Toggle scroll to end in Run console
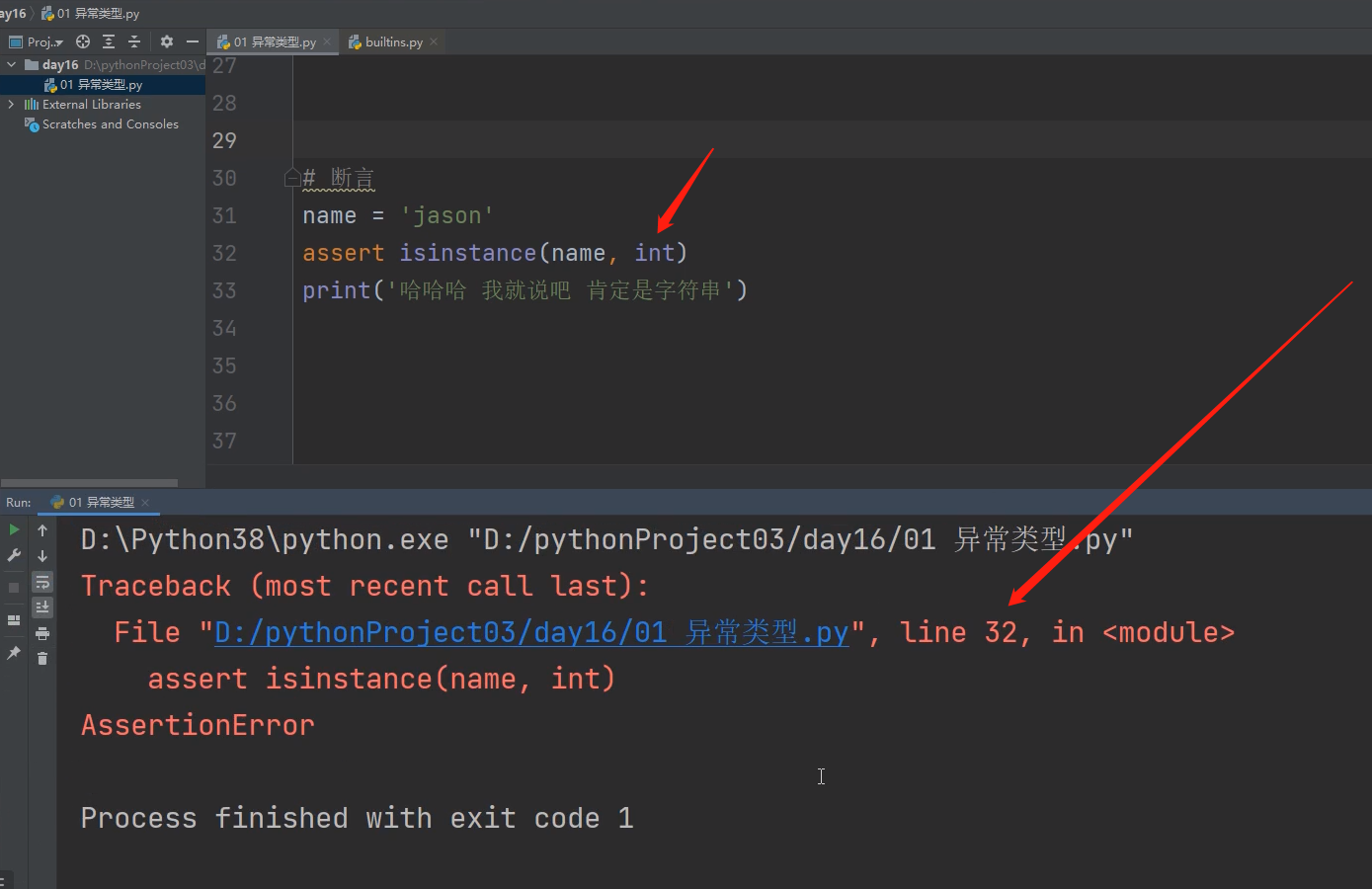Screen dimensions: 1372x889 click(x=42, y=607)
